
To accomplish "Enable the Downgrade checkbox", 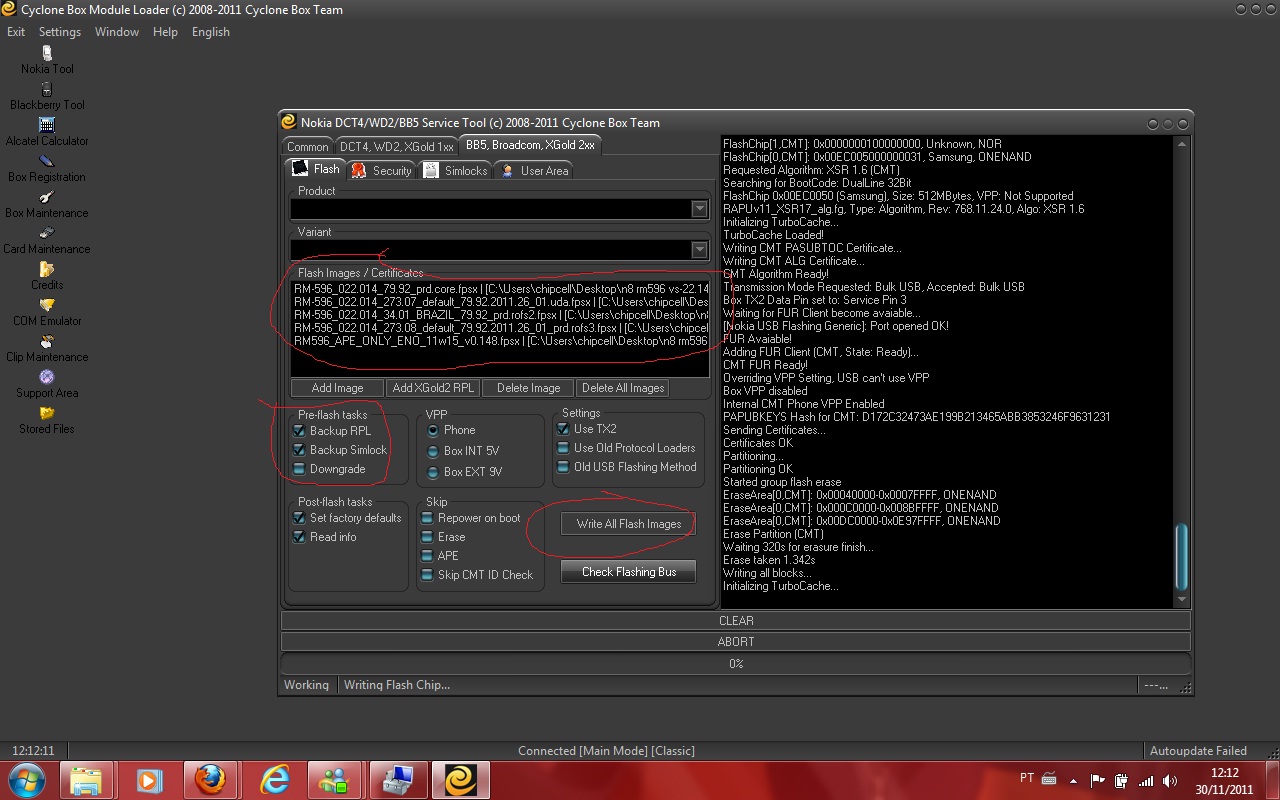I will point(299,468).
